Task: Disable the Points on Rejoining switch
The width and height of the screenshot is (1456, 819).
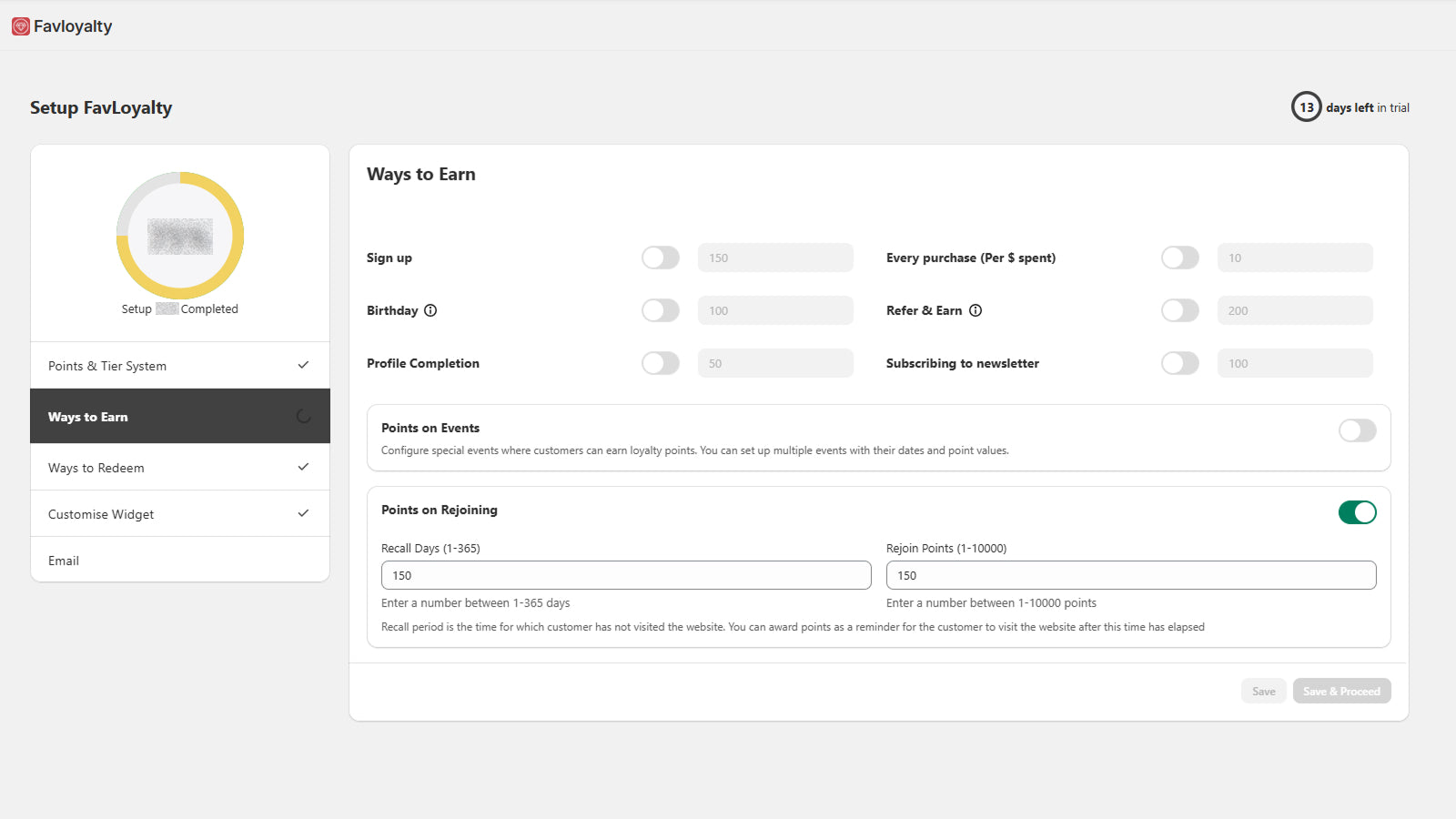Action: coord(1357,512)
